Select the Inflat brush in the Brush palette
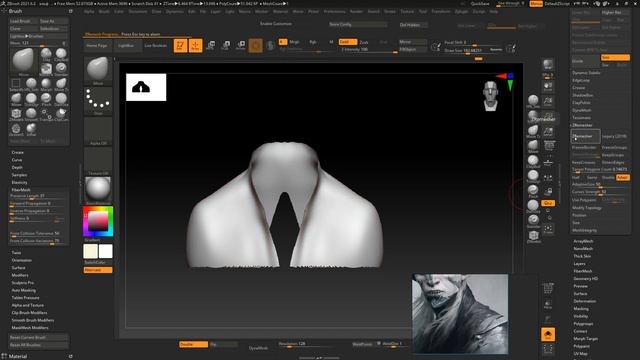The width and height of the screenshot is (640, 360). coord(31,129)
